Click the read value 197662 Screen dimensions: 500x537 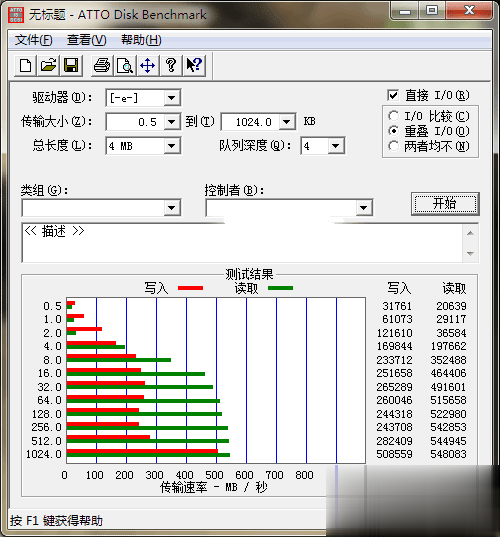coord(448,346)
